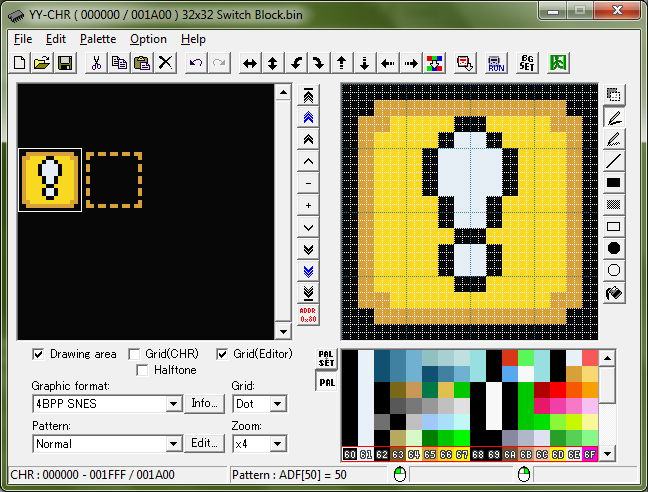This screenshot has width=648, height=492.
Task: Click the Cut scissors icon
Action: click(96, 63)
